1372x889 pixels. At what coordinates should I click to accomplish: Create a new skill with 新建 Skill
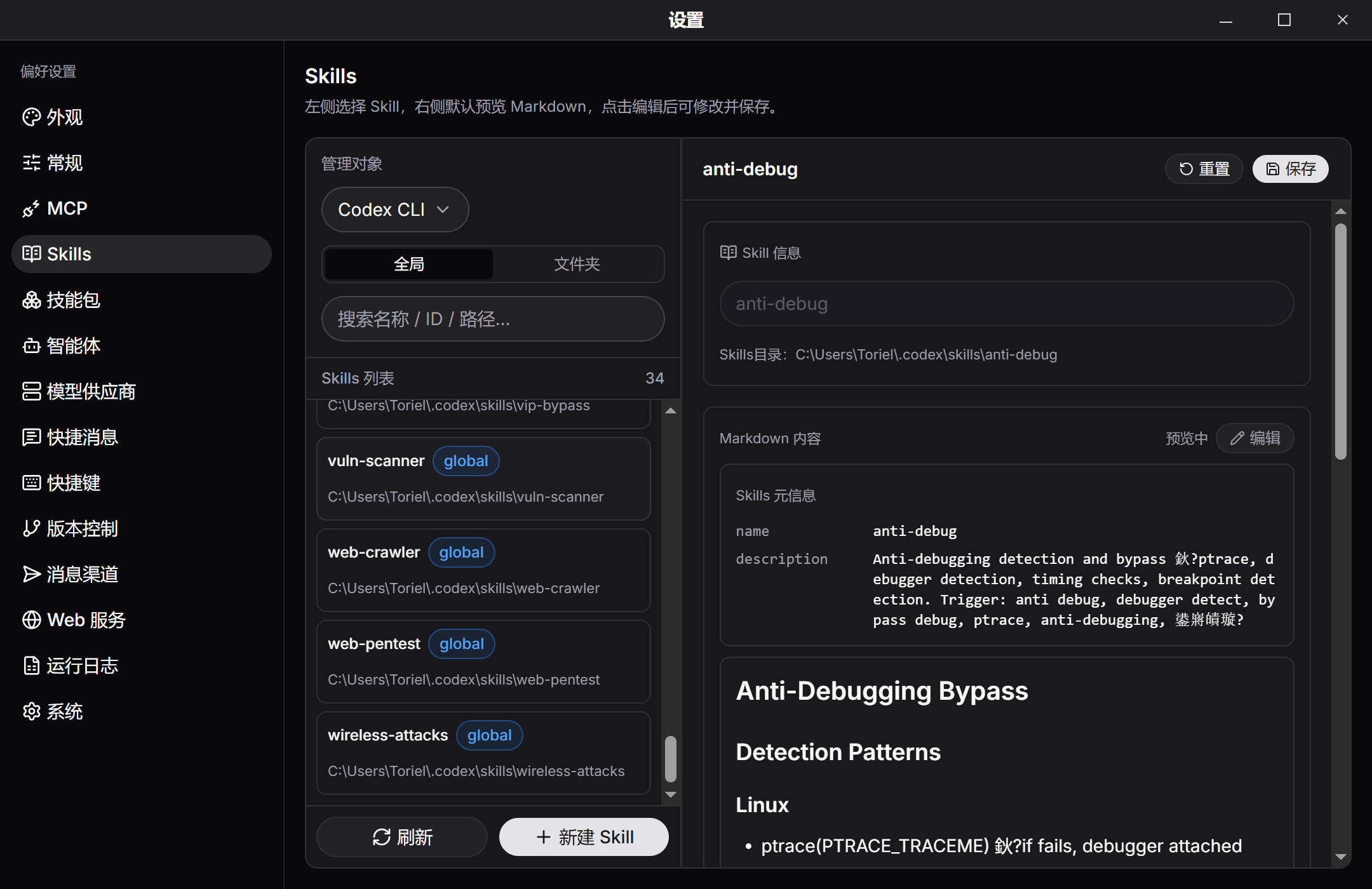pyautogui.click(x=584, y=837)
